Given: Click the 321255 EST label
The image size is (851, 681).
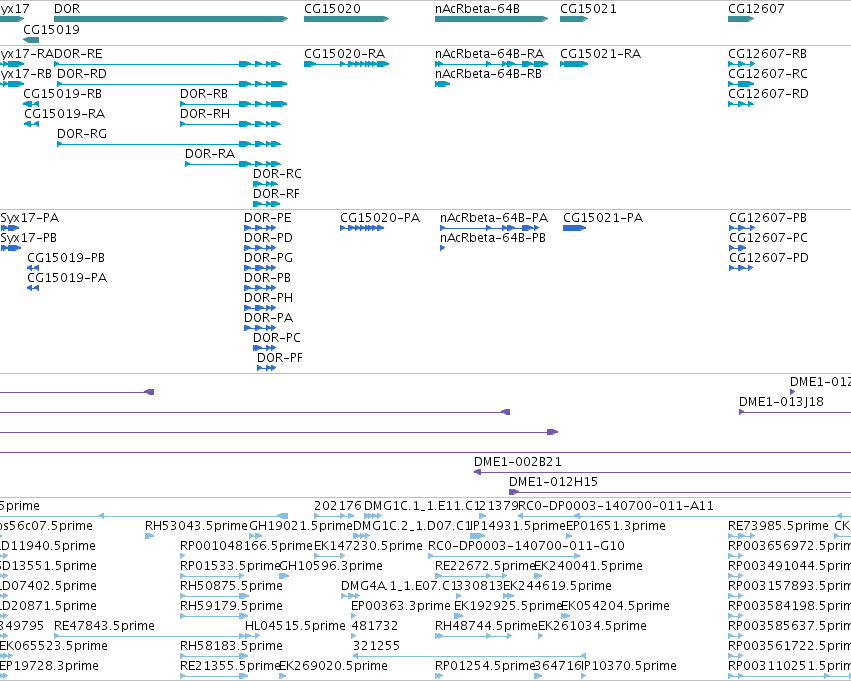Looking at the screenshot, I should coord(376,646).
